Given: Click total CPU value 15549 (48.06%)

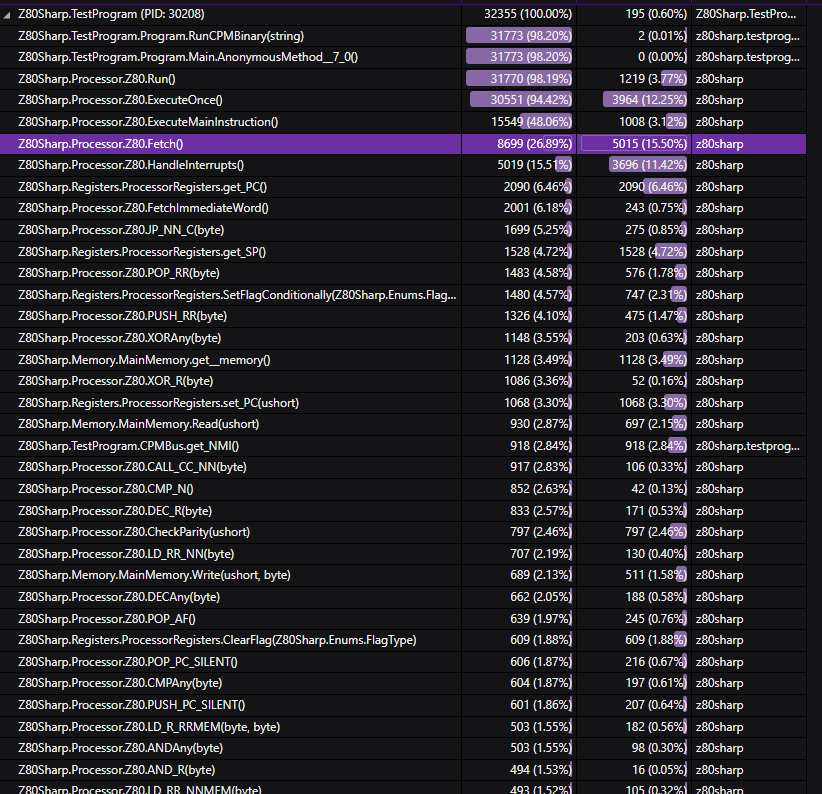Looking at the screenshot, I should click(531, 122).
